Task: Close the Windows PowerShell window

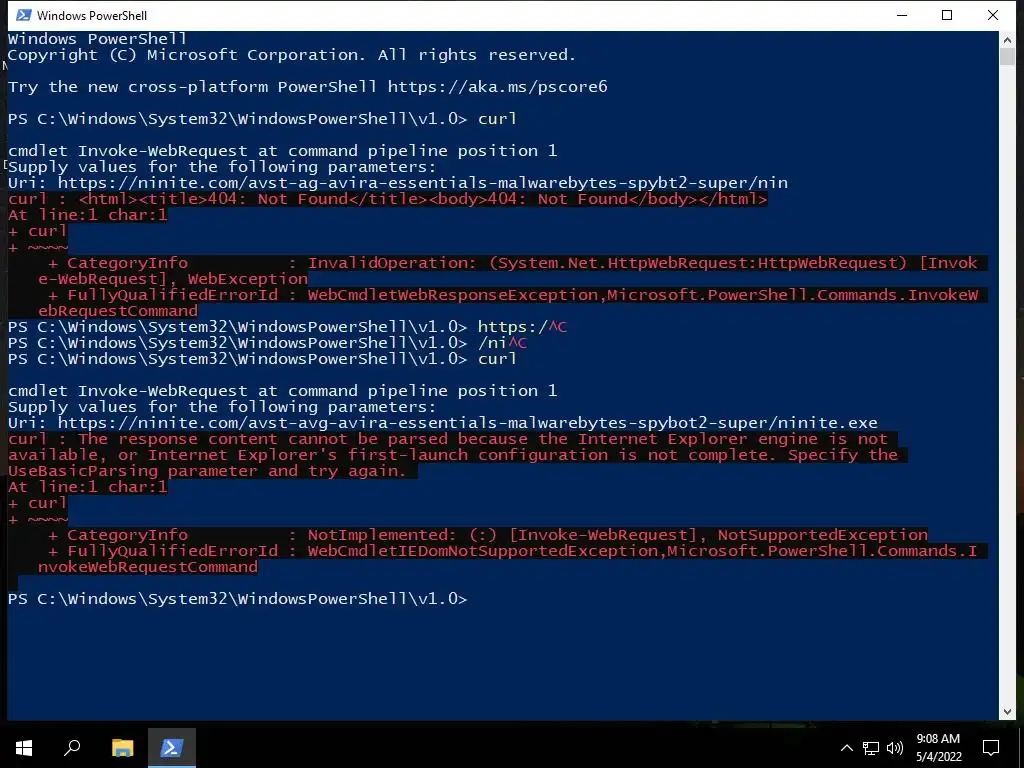Action: point(993,15)
